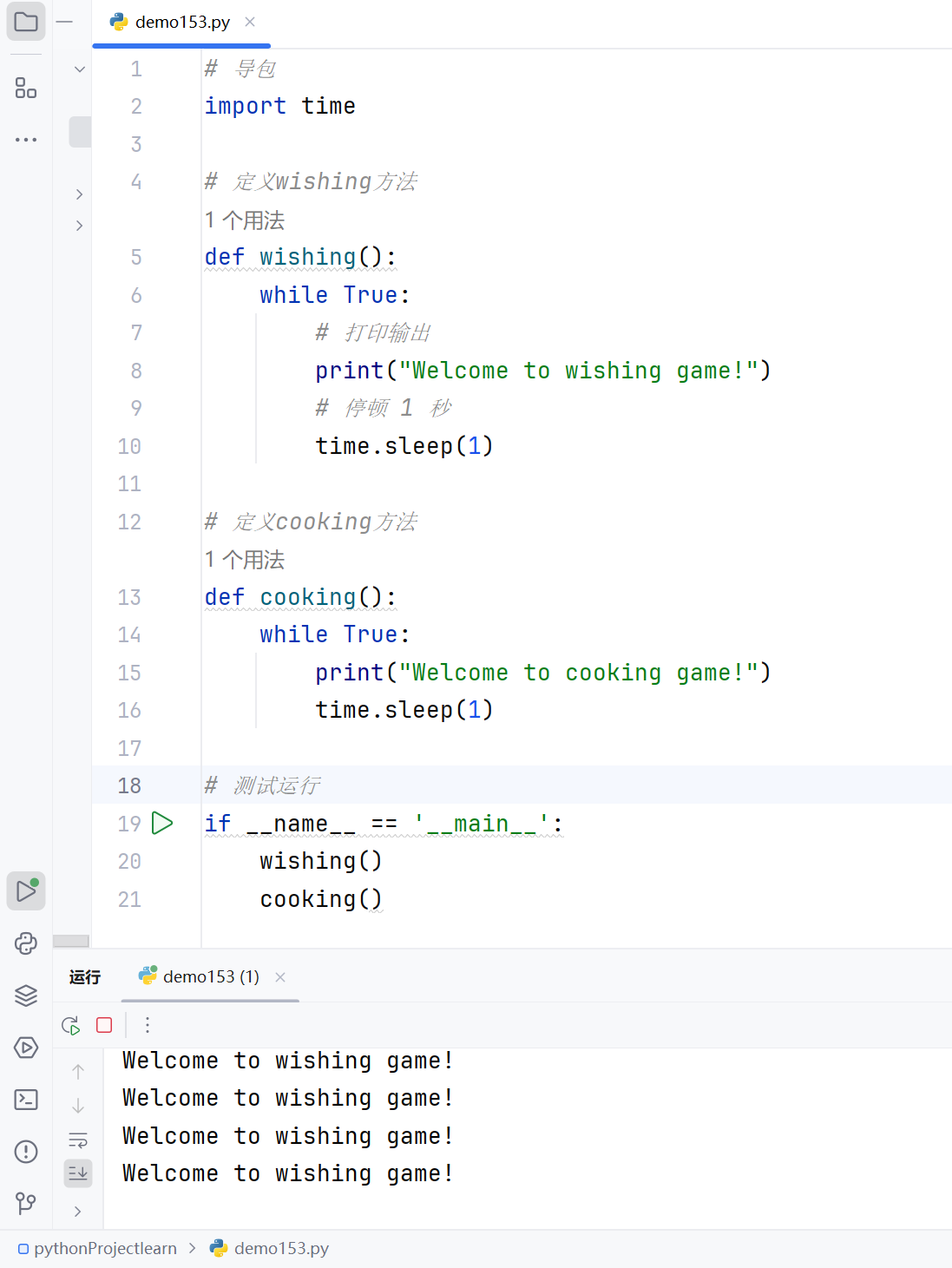Jump down the stack trace arrow

click(78, 1106)
